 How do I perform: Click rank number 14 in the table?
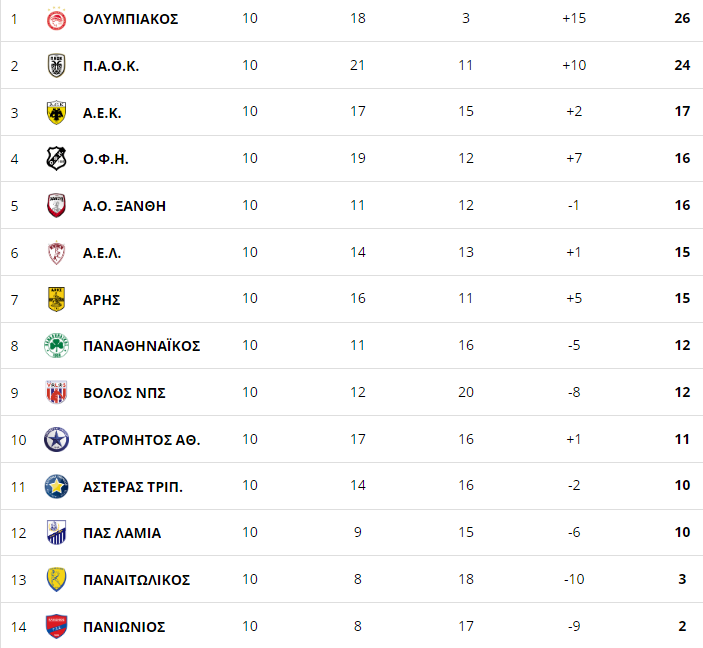pos(18,627)
